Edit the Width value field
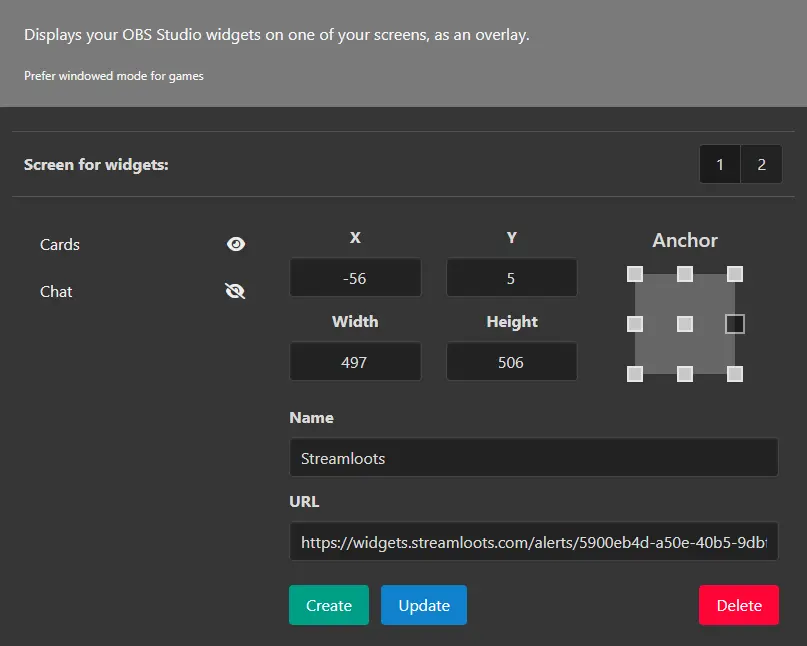807x646 pixels. [355, 361]
